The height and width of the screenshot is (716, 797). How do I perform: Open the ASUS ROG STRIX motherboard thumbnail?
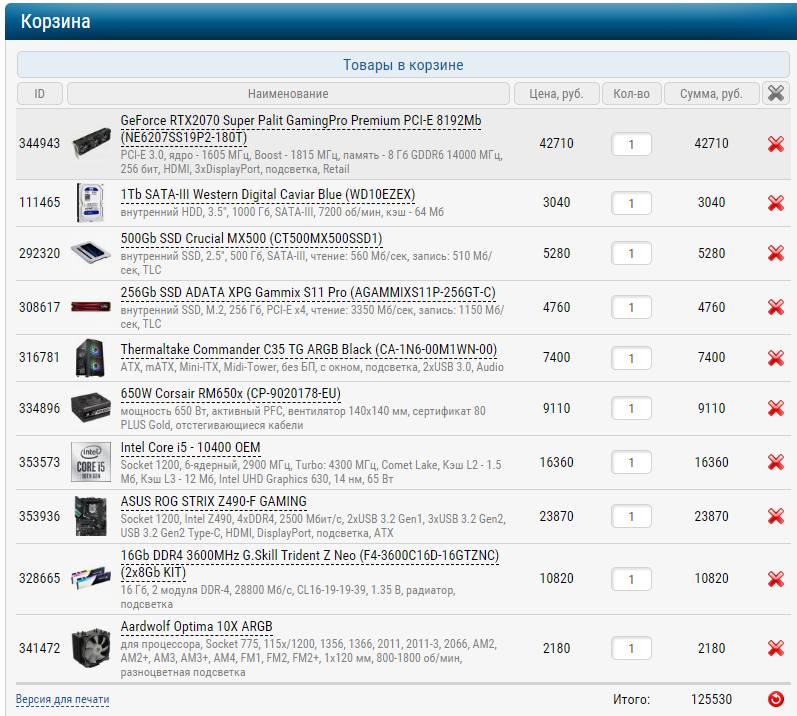click(x=91, y=516)
